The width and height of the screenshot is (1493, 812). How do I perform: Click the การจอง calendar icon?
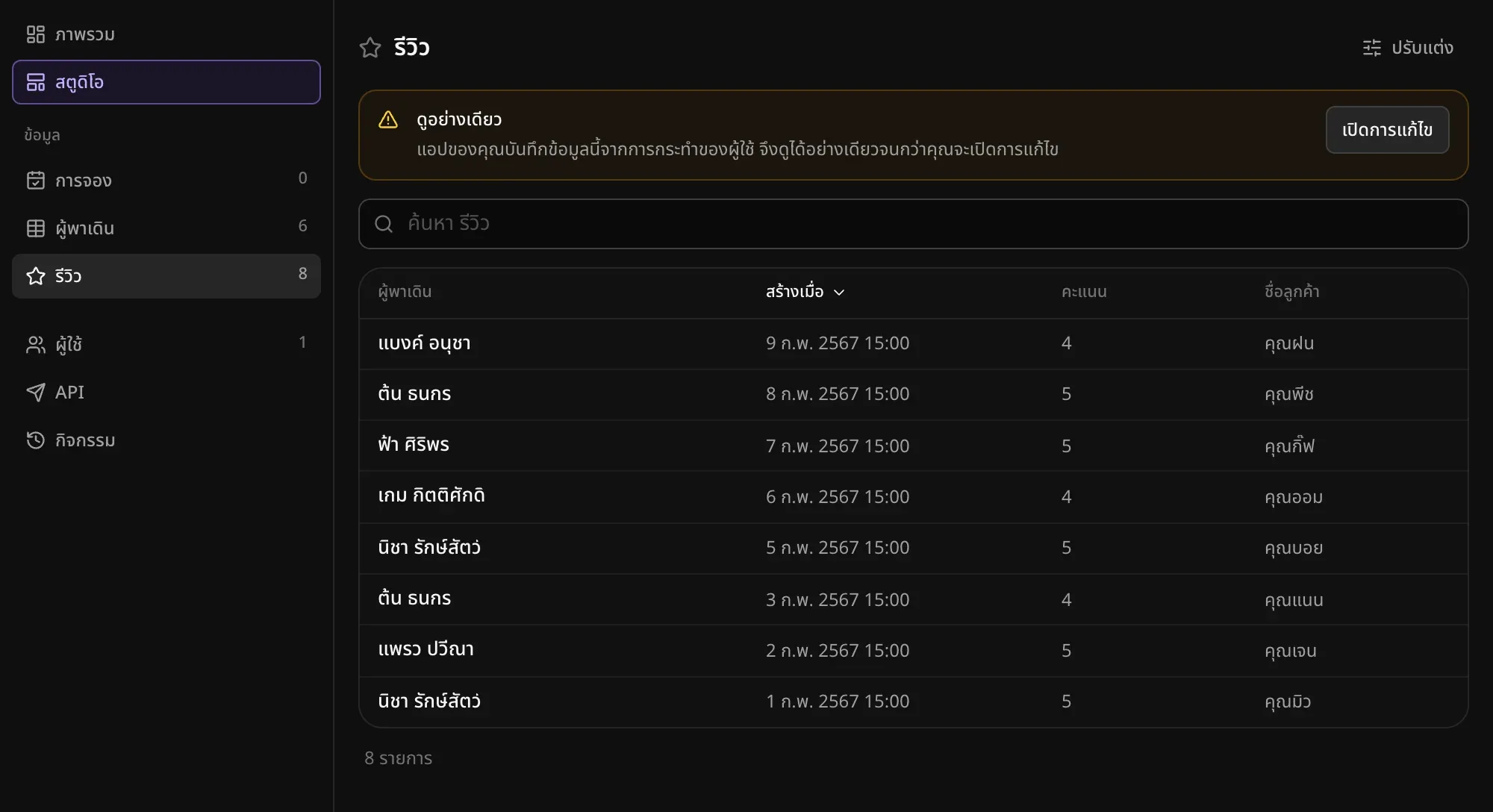(x=35, y=181)
